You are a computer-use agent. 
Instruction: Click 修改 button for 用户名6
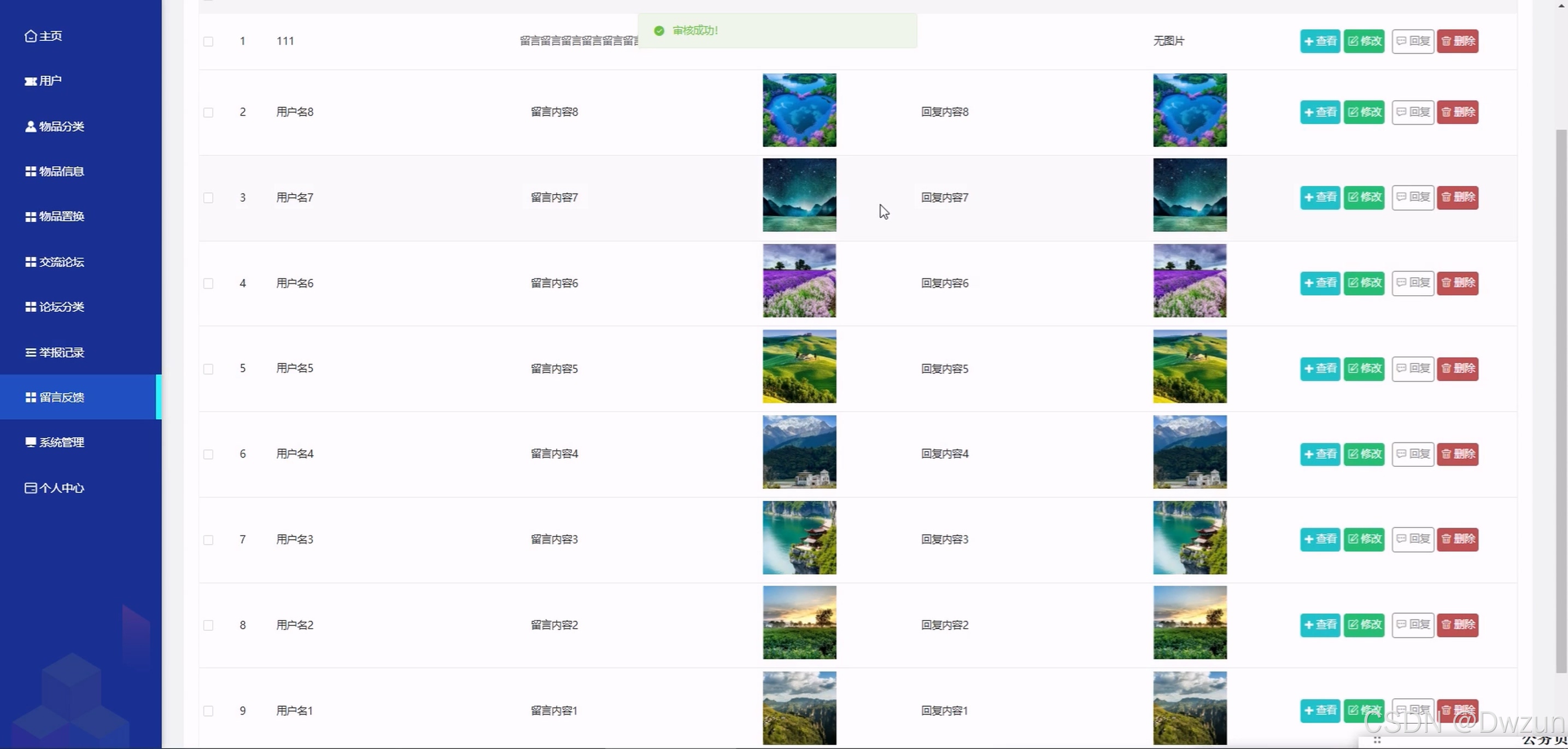(x=1364, y=283)
